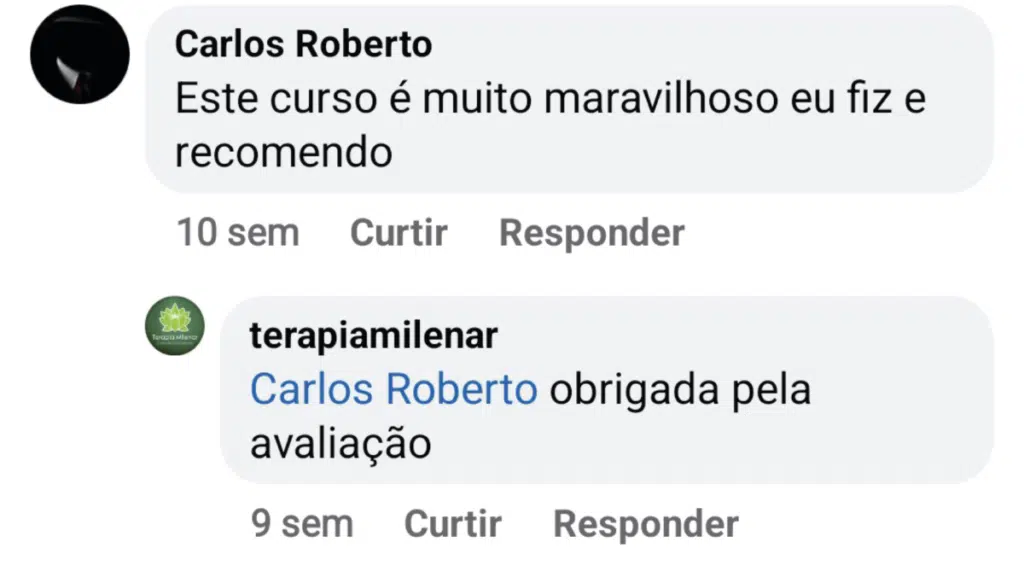This screenshot has width=1024, height=577.
Task: Follow the blue Carlos Roberto mention
Action: click(x=393, y=390)
